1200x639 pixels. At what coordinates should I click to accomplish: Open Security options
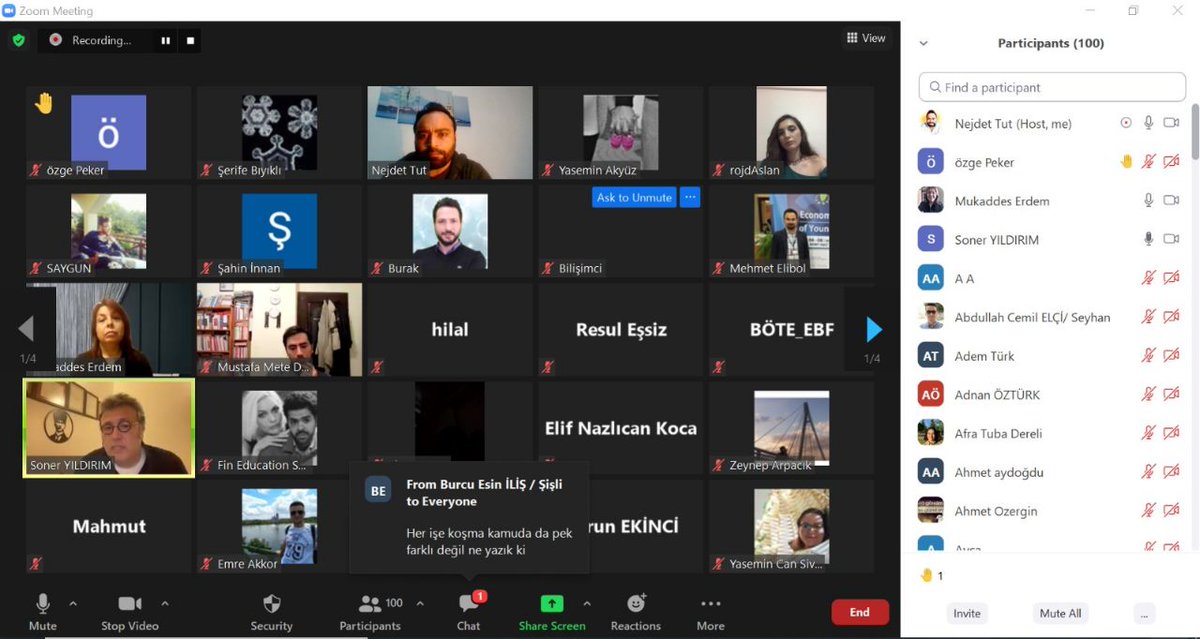click(271, 610)
